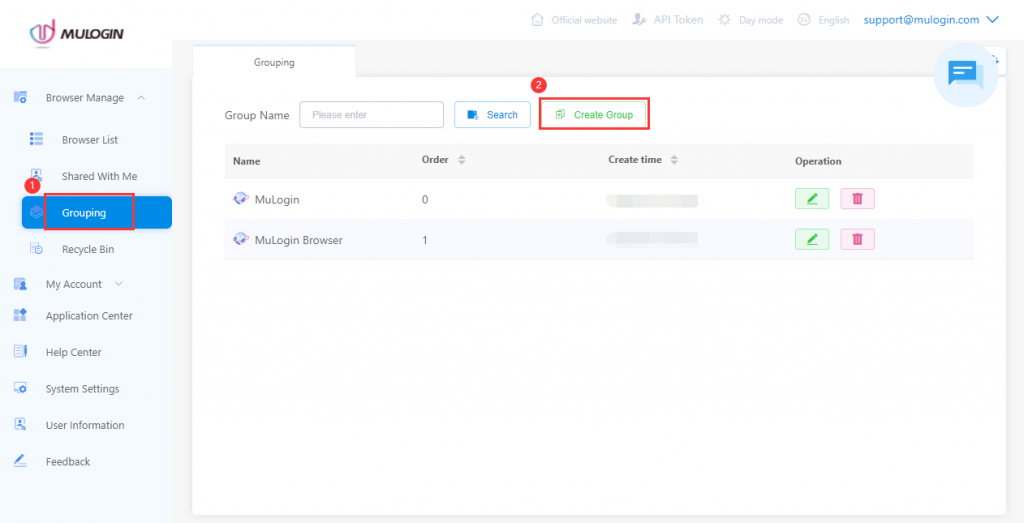Click the Browser Manage sidebar icon
Viewport: 1024px width, 523px height.
pos(20,97)
